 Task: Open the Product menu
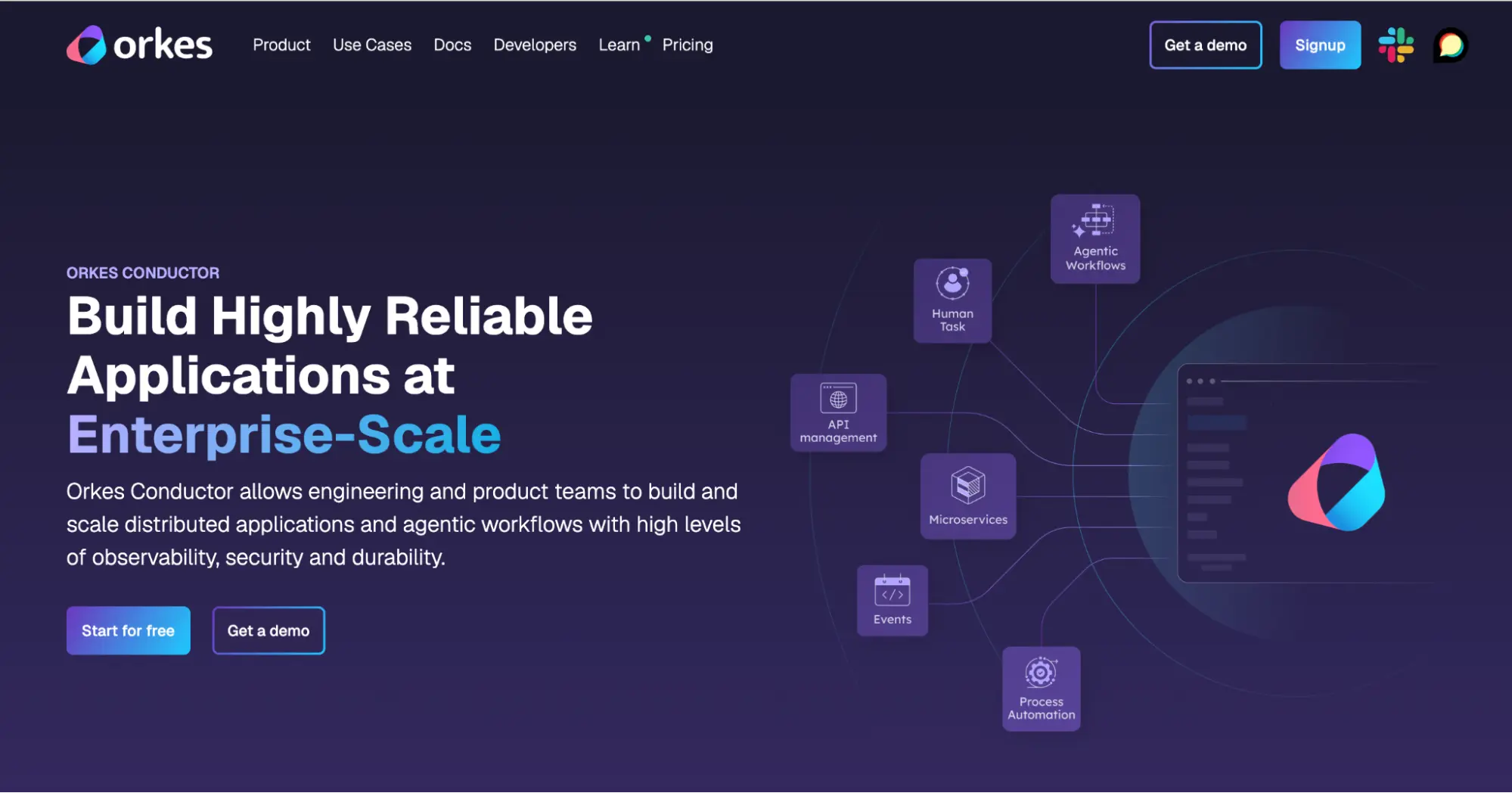(x=281, y=45)
